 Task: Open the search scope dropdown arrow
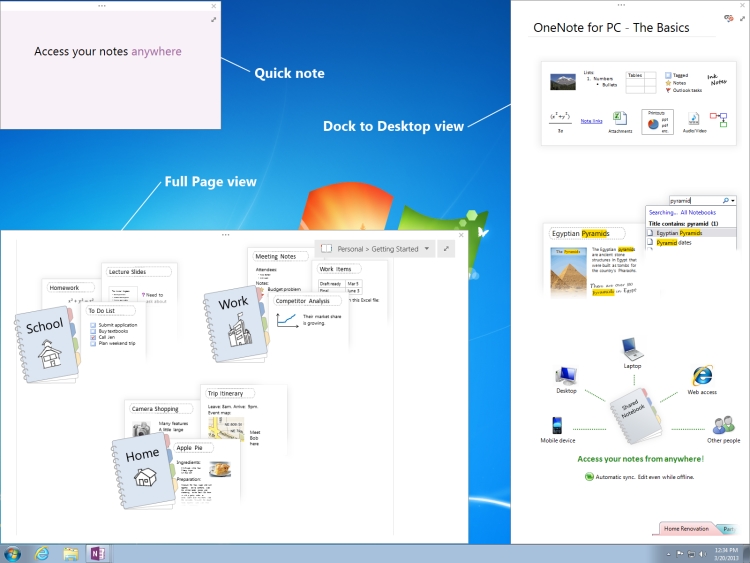tap(733, 201)
